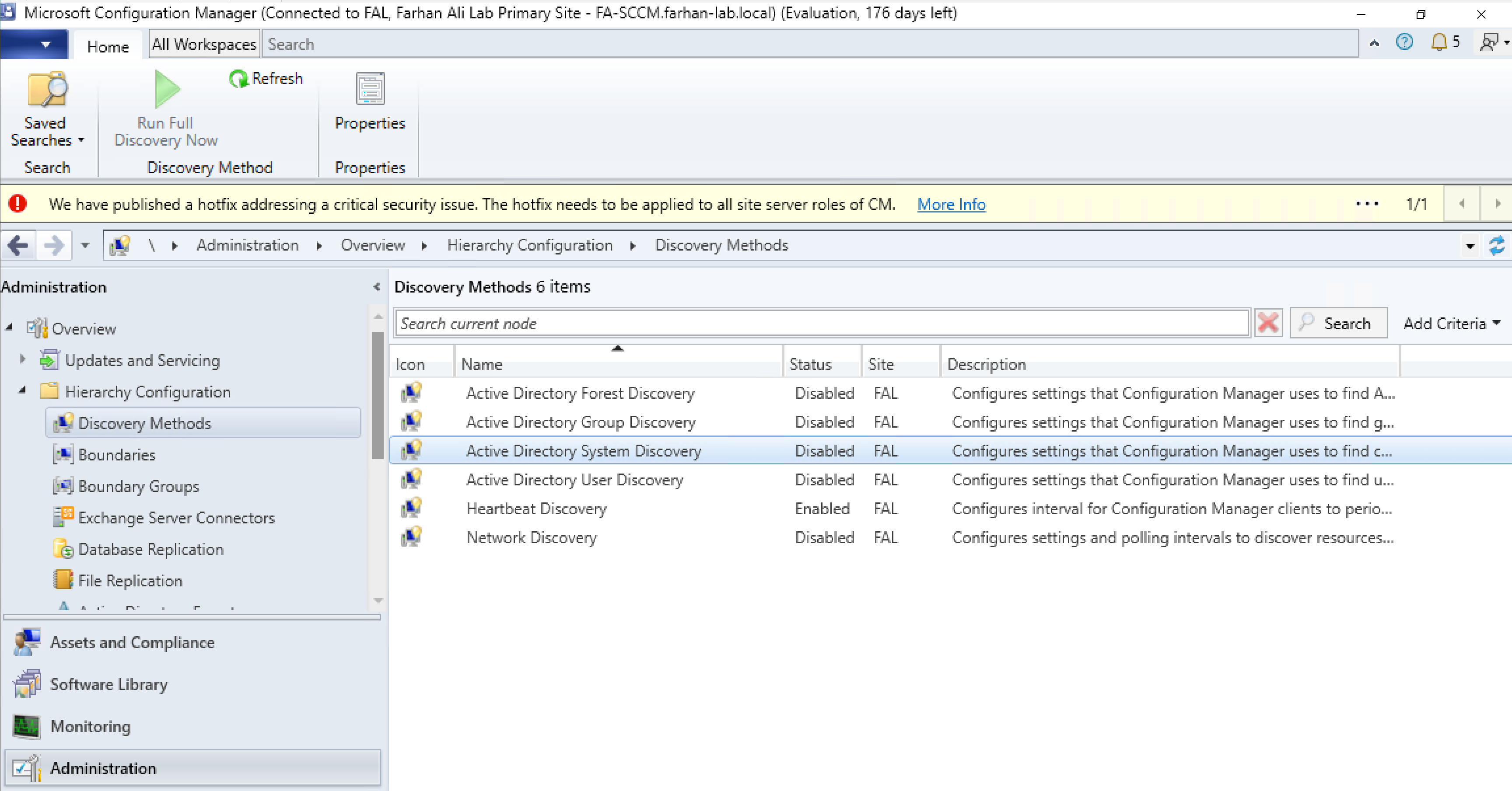Click the Search current node field
Image resolution: width=1512 pixels, height=791 pixels.
[x=822, y=323]
